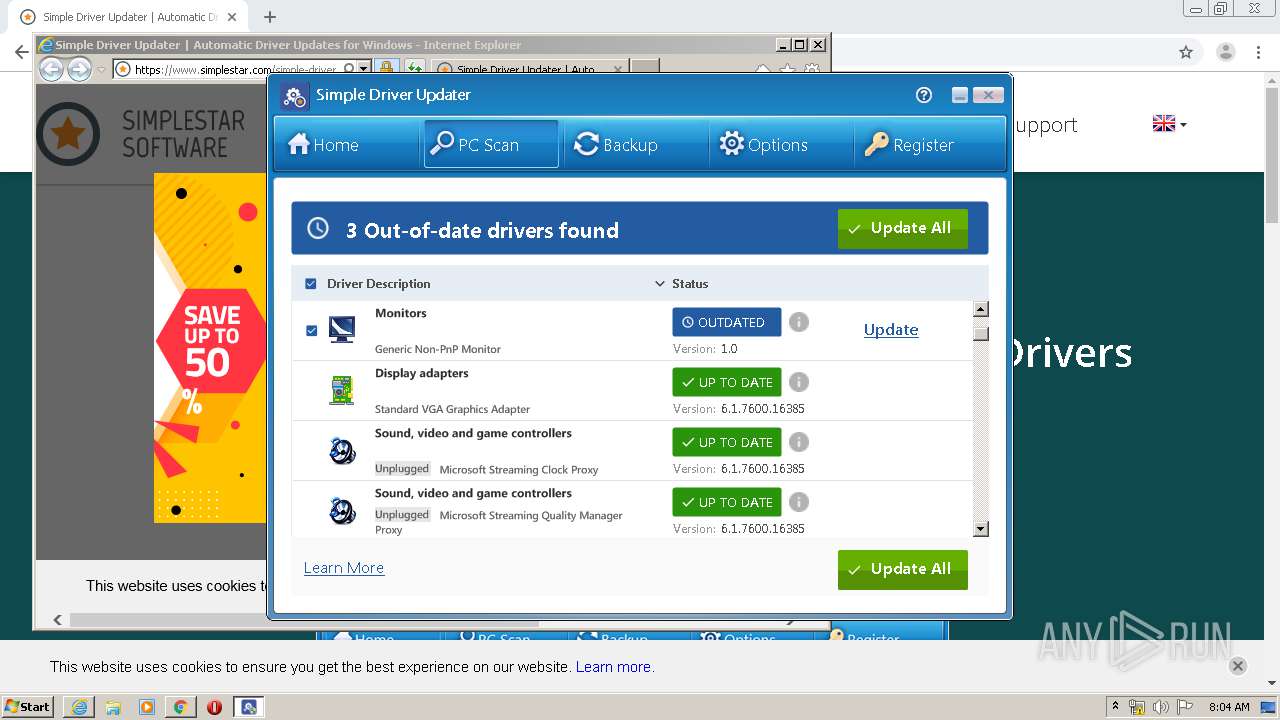Click the IE security lock icon
The image size is (1280, 720).
click(x=387, y=68)
